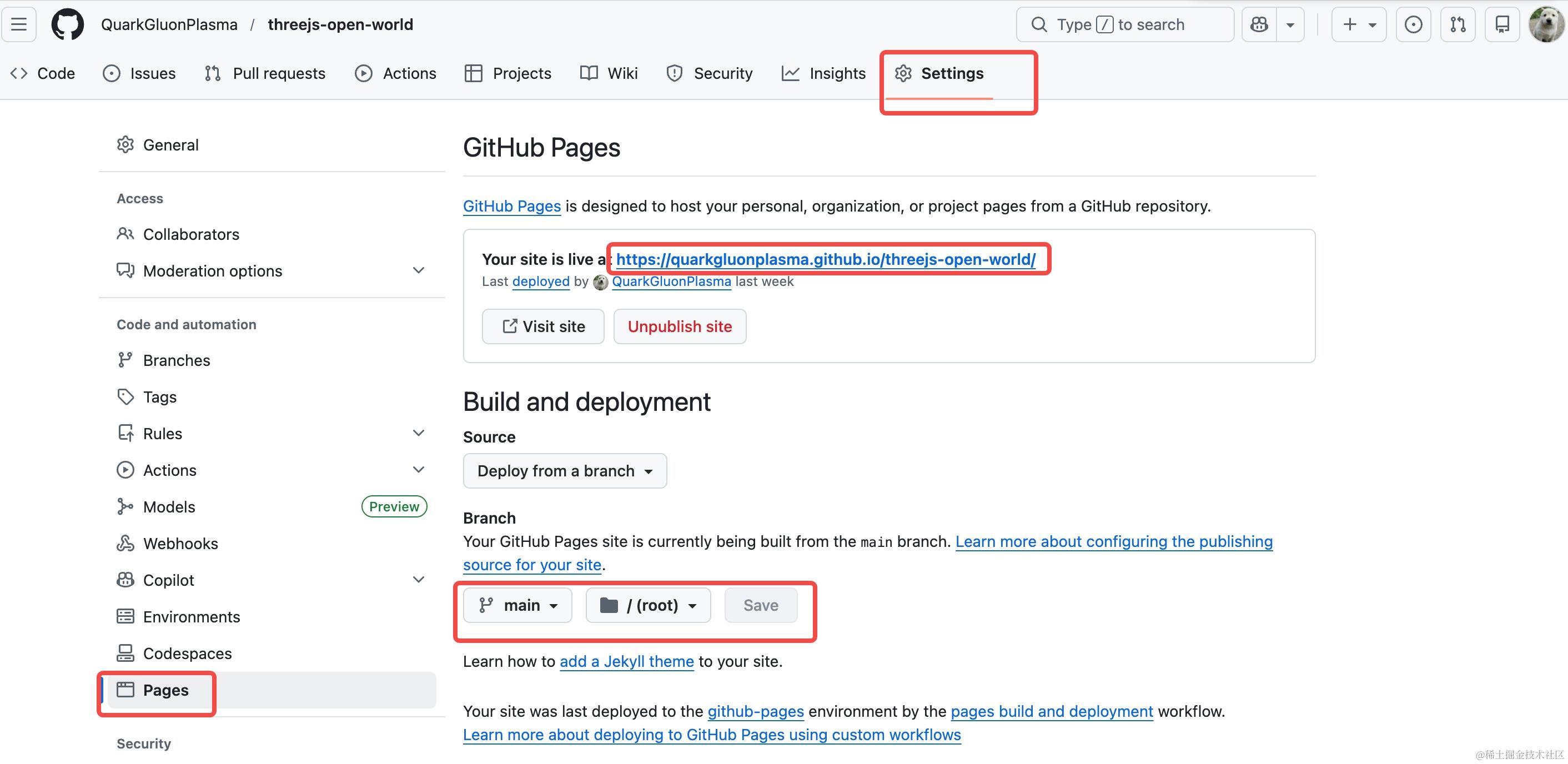Click the Models icon in sidebar
Image resolution: width=1568 pixels, height=764 pixels.
click(x=125, y=506)
